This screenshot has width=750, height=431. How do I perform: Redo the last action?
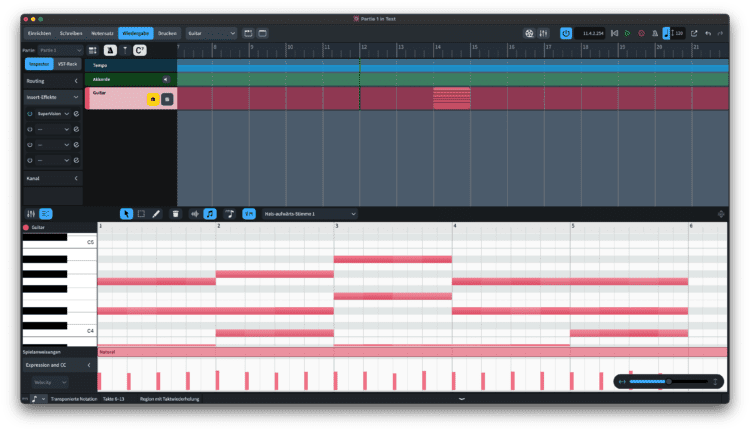click(720, 33)
